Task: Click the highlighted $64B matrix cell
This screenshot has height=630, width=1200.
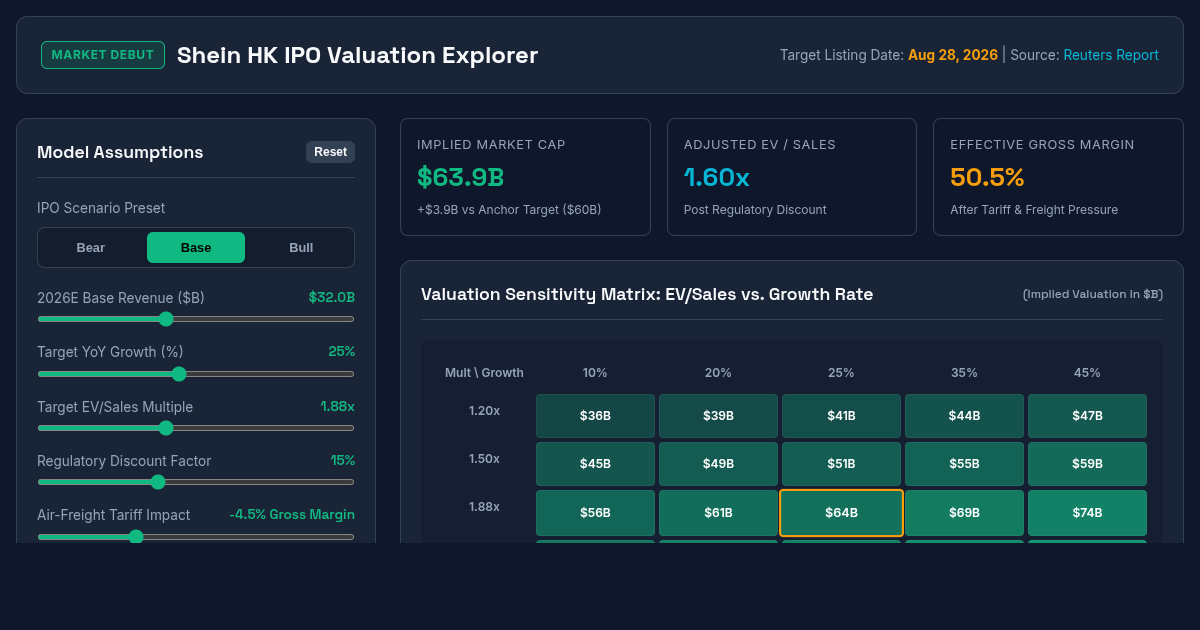Action: 841,513
